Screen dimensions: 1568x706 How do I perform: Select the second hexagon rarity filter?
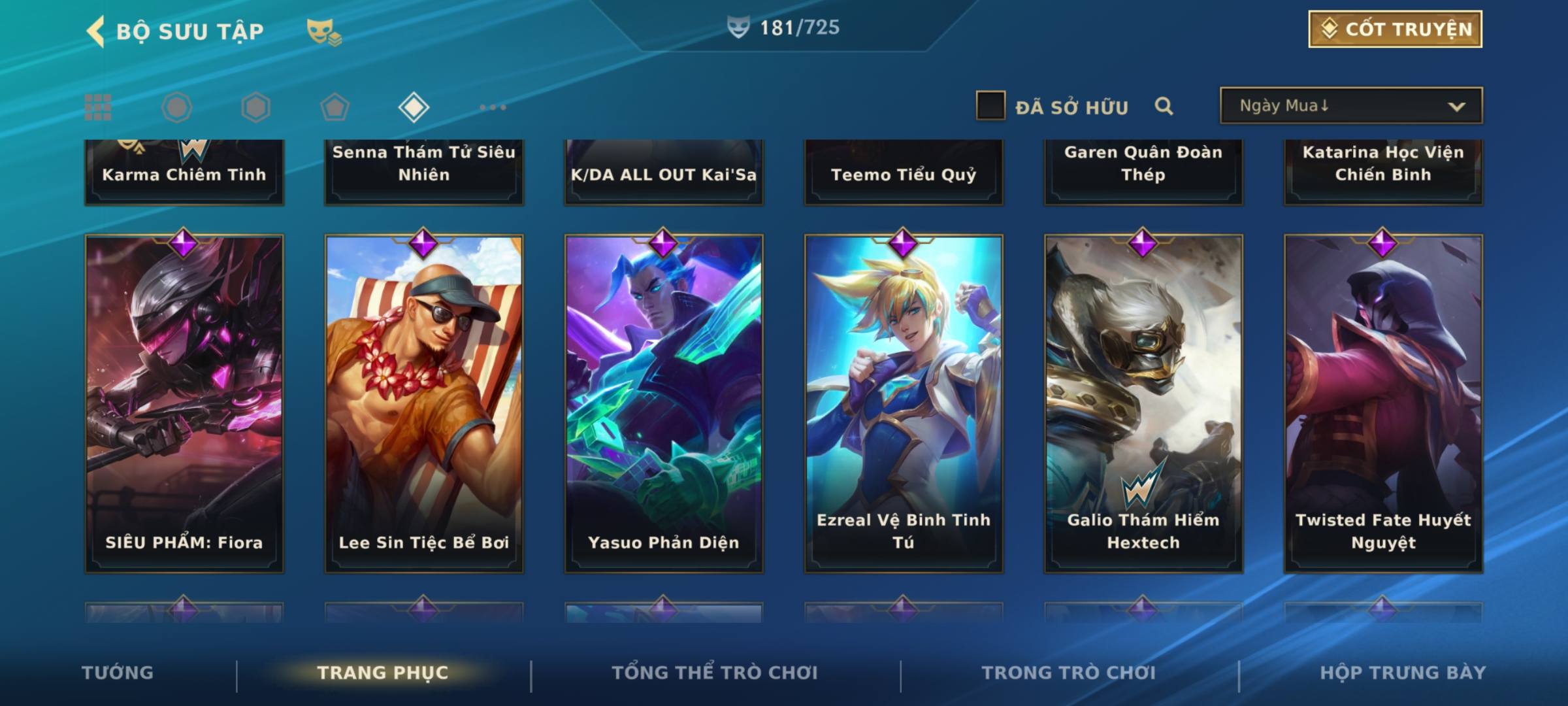click(255, 107)
